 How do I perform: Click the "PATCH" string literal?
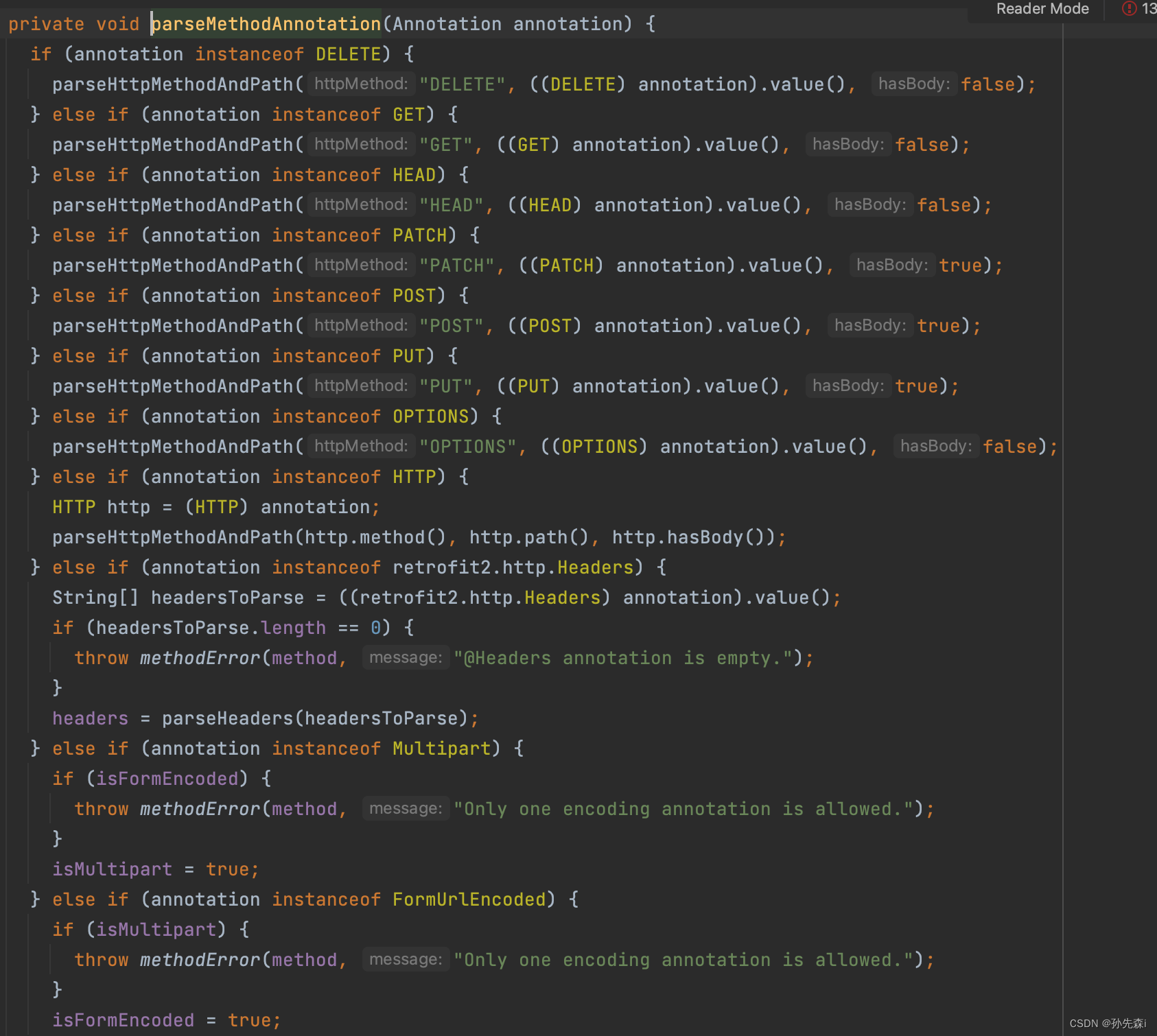click(x=457, y=266)
